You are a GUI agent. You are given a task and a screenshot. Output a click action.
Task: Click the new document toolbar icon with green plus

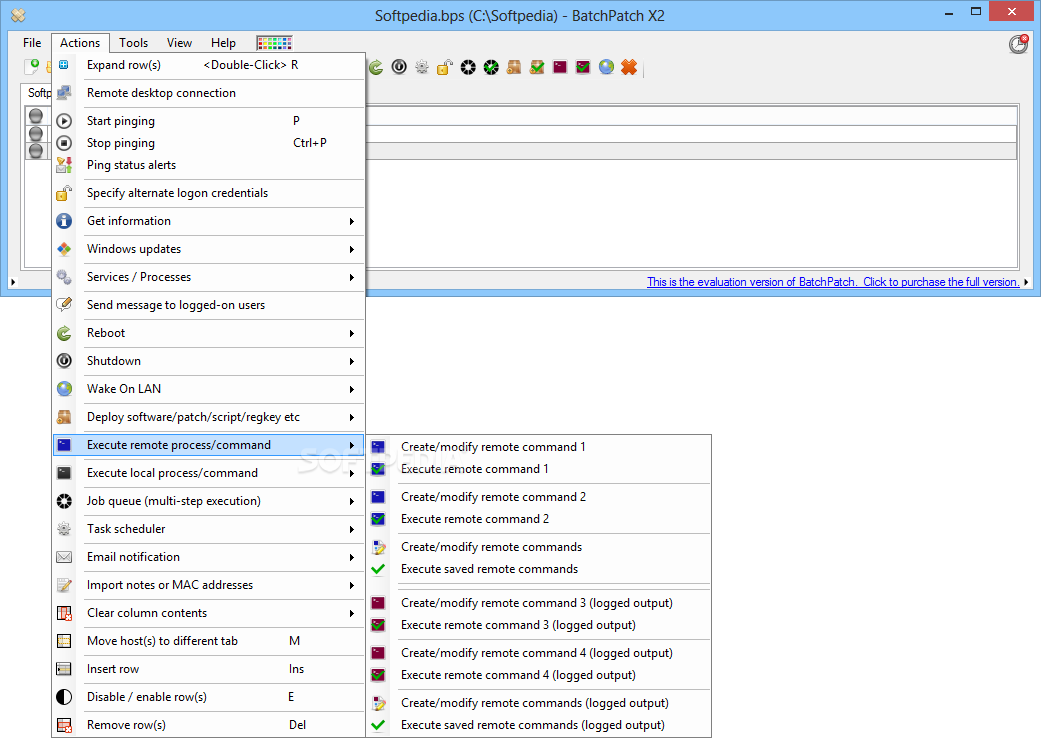tap(32, 66)
